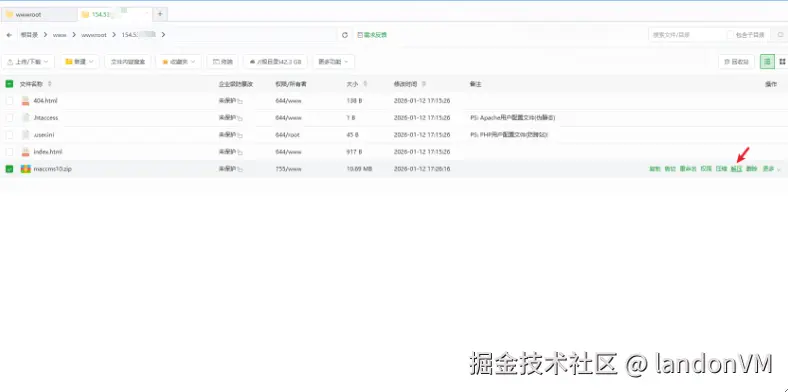788x392 pixels.
Task: Go to www breadcrumb
Action: 59,35
